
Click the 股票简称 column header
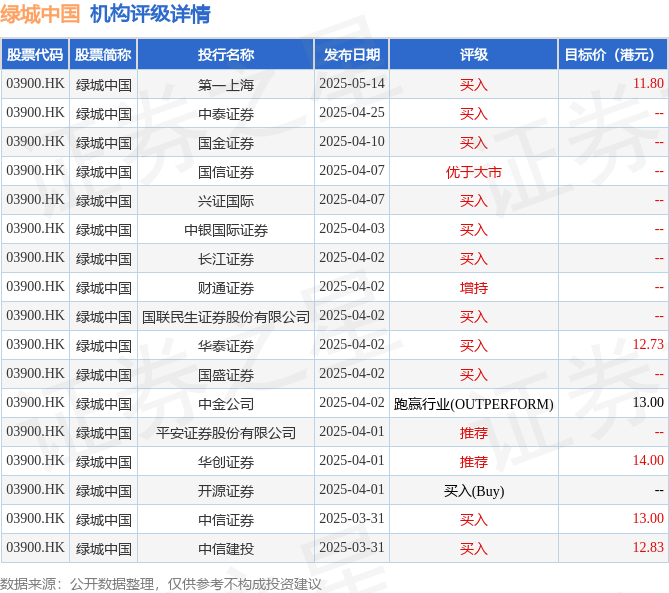click(103, 54)
